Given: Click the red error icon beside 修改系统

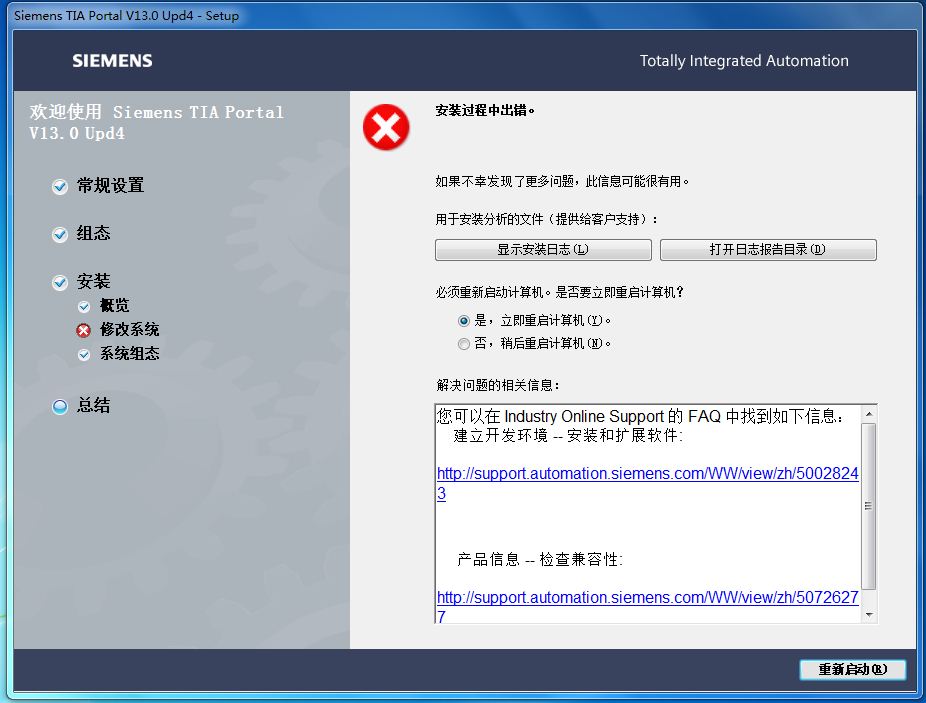Looking at the screenshot, I should point(84,330).
